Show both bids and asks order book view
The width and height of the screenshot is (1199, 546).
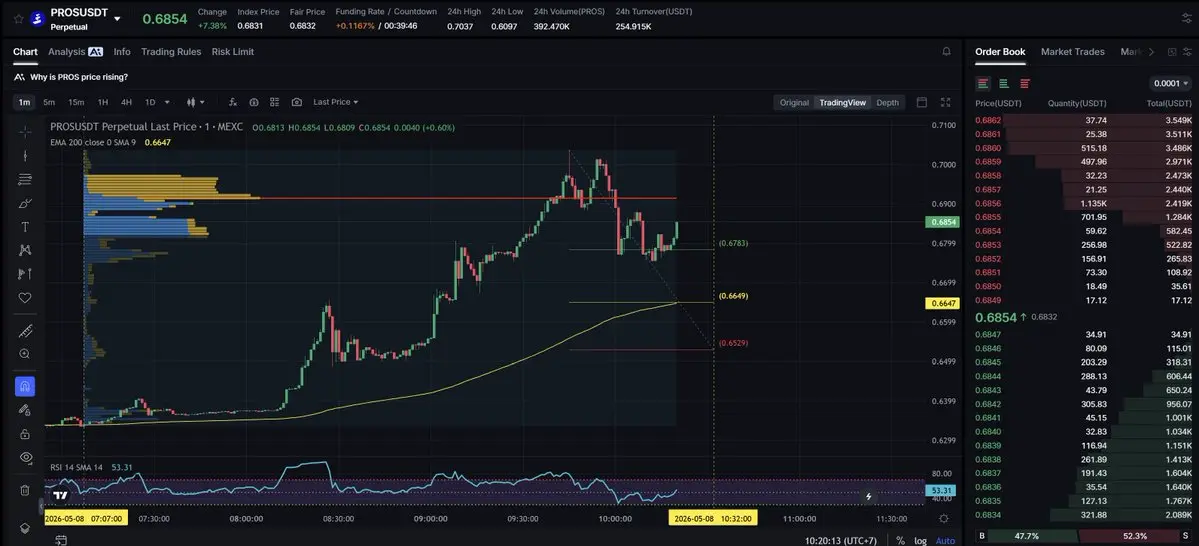(983, 83)
